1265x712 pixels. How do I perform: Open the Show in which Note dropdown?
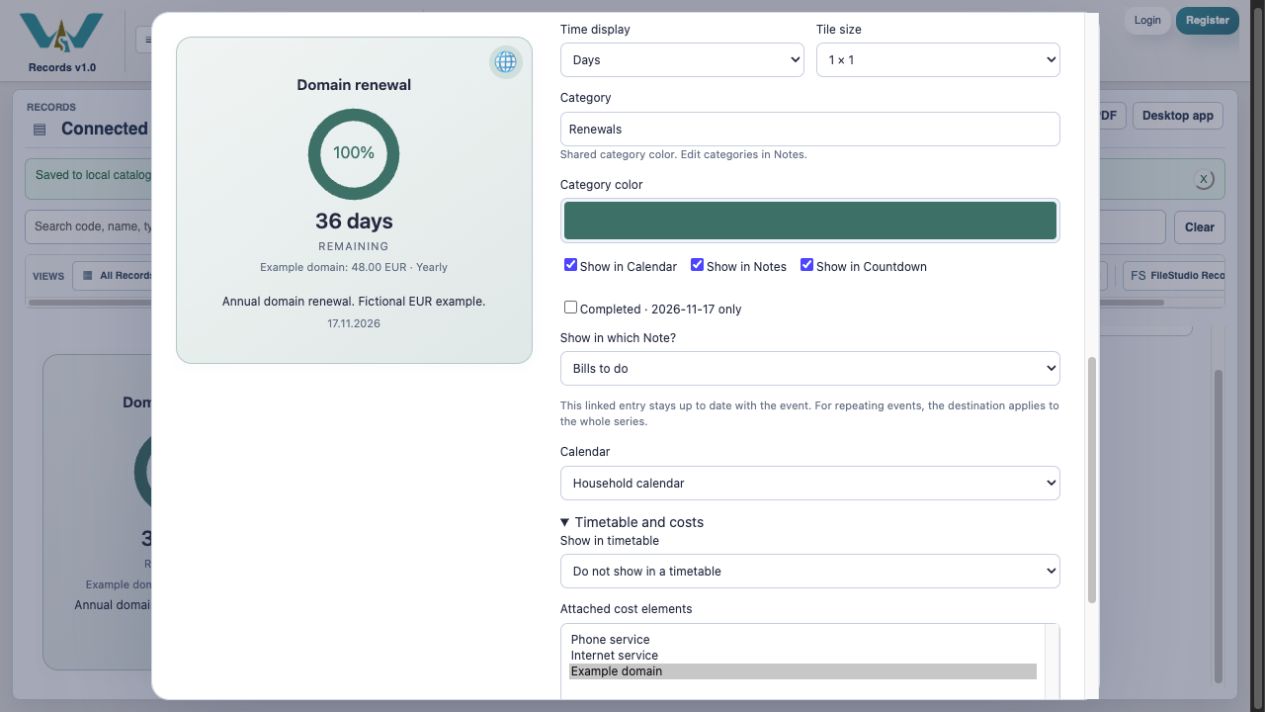point(810,368)
